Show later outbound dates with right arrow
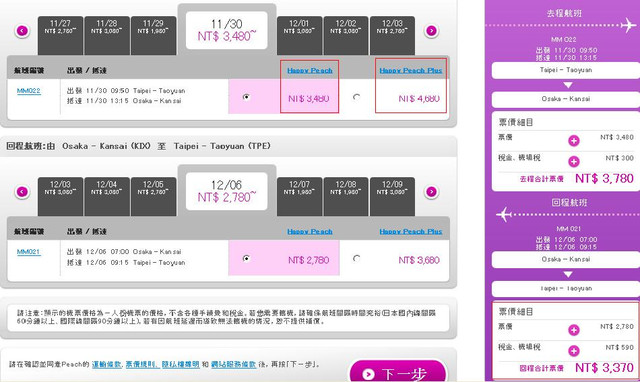The image size is (640, 382). click(431, 31)
